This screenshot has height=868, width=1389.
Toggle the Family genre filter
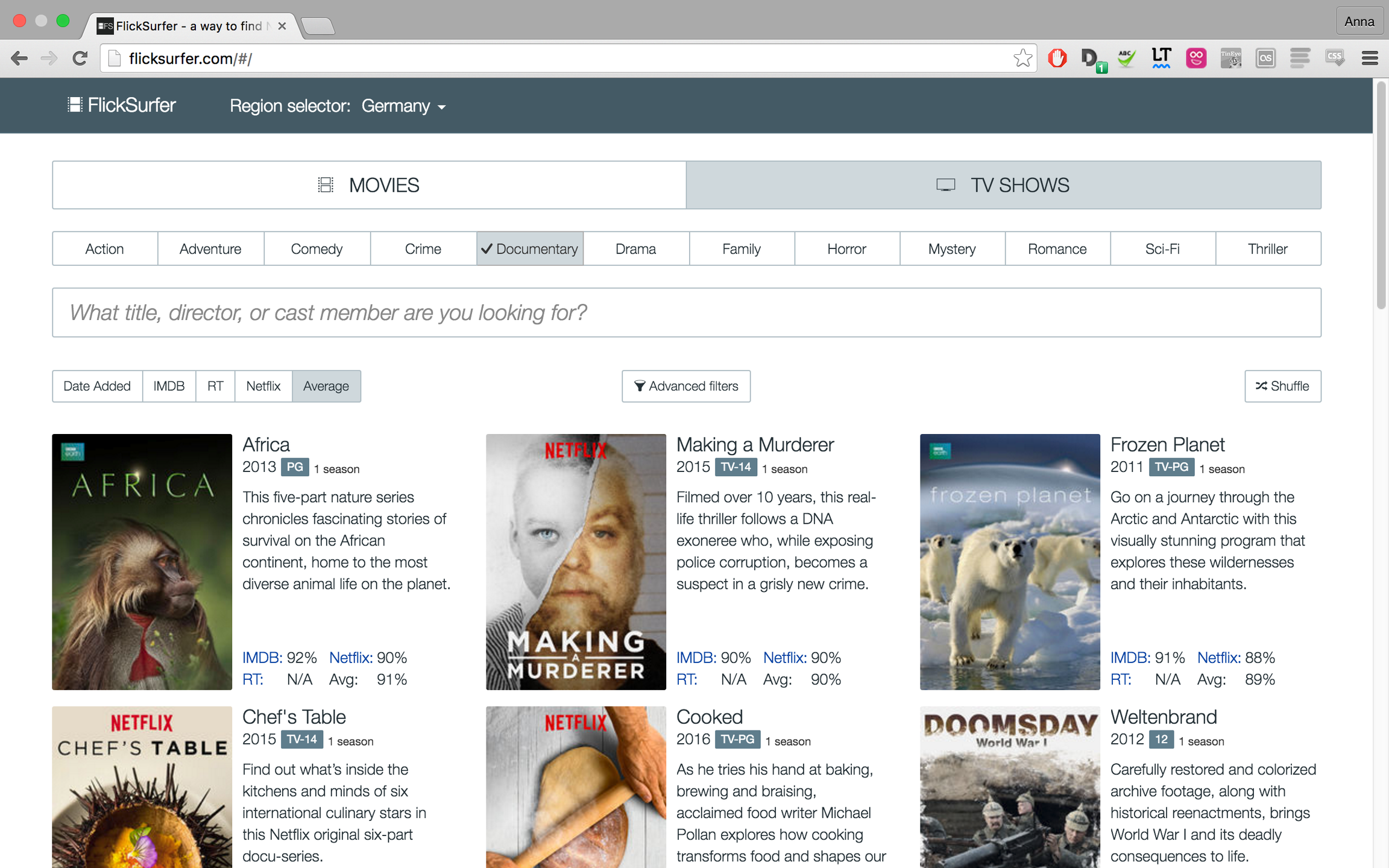(742, 249)
